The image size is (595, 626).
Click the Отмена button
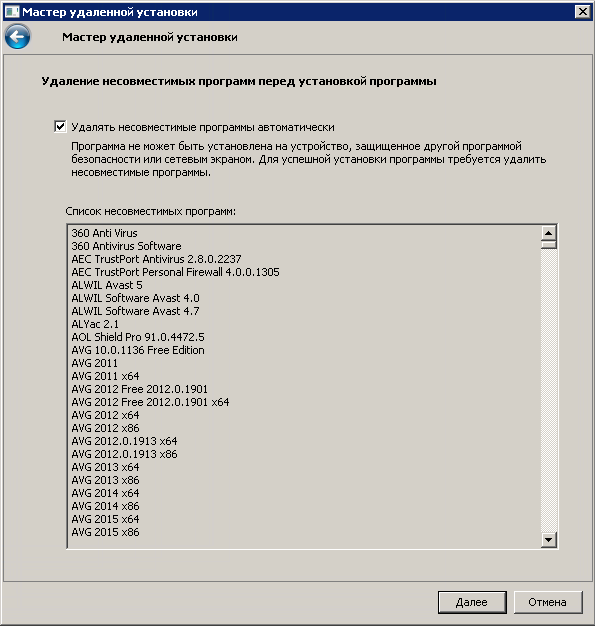pyautogui.click(x=547, y=602)
